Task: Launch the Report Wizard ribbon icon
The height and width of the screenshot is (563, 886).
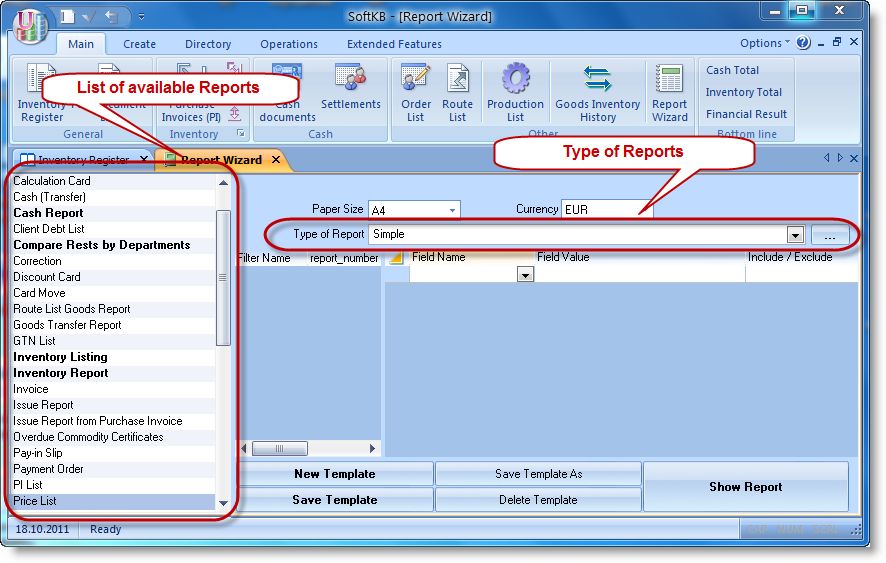Action: coord(670,93)
